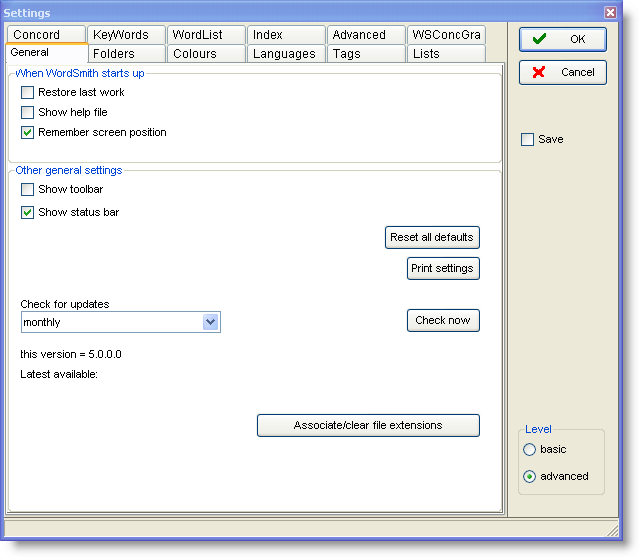The height and width of the screenshot is (557, 639).
Task: Click Reset all defaults button
Action: (432, 238)
